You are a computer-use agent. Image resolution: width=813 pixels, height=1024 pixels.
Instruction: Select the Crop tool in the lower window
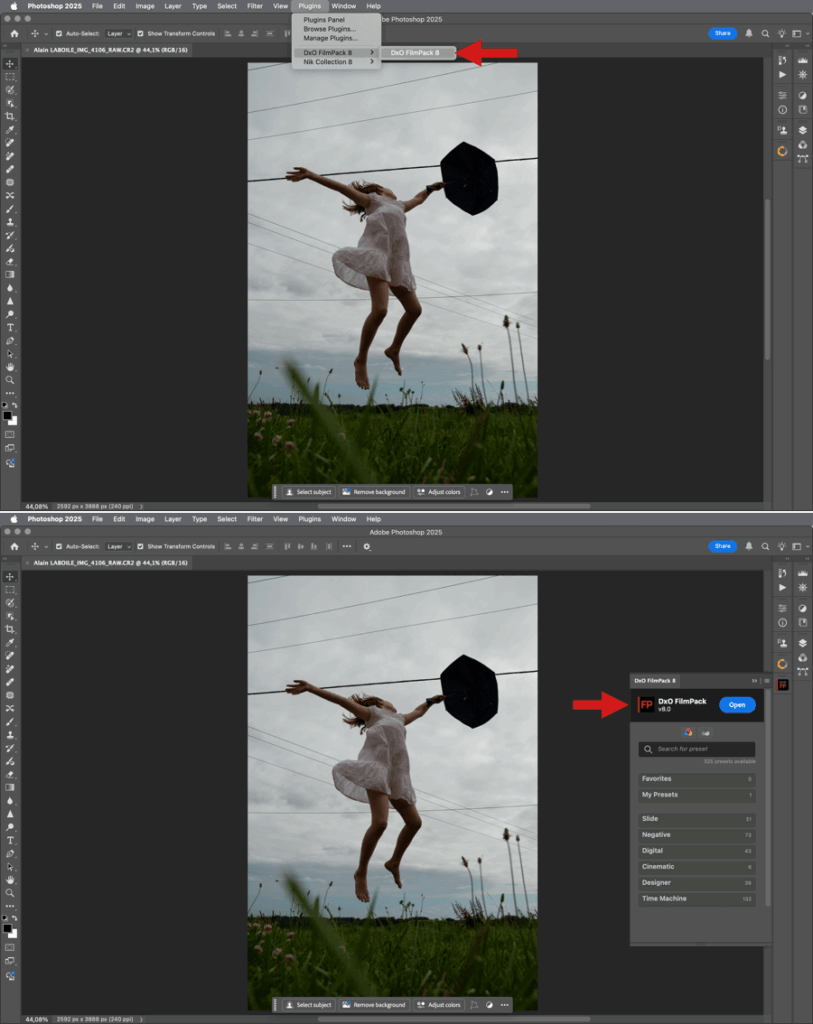tap(10, 629)
